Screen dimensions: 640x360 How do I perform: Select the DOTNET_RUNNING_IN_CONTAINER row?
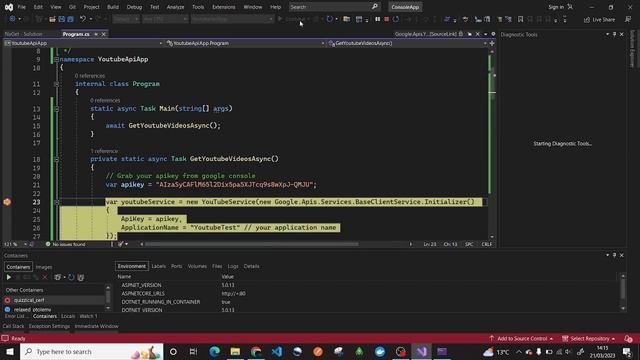369,302
